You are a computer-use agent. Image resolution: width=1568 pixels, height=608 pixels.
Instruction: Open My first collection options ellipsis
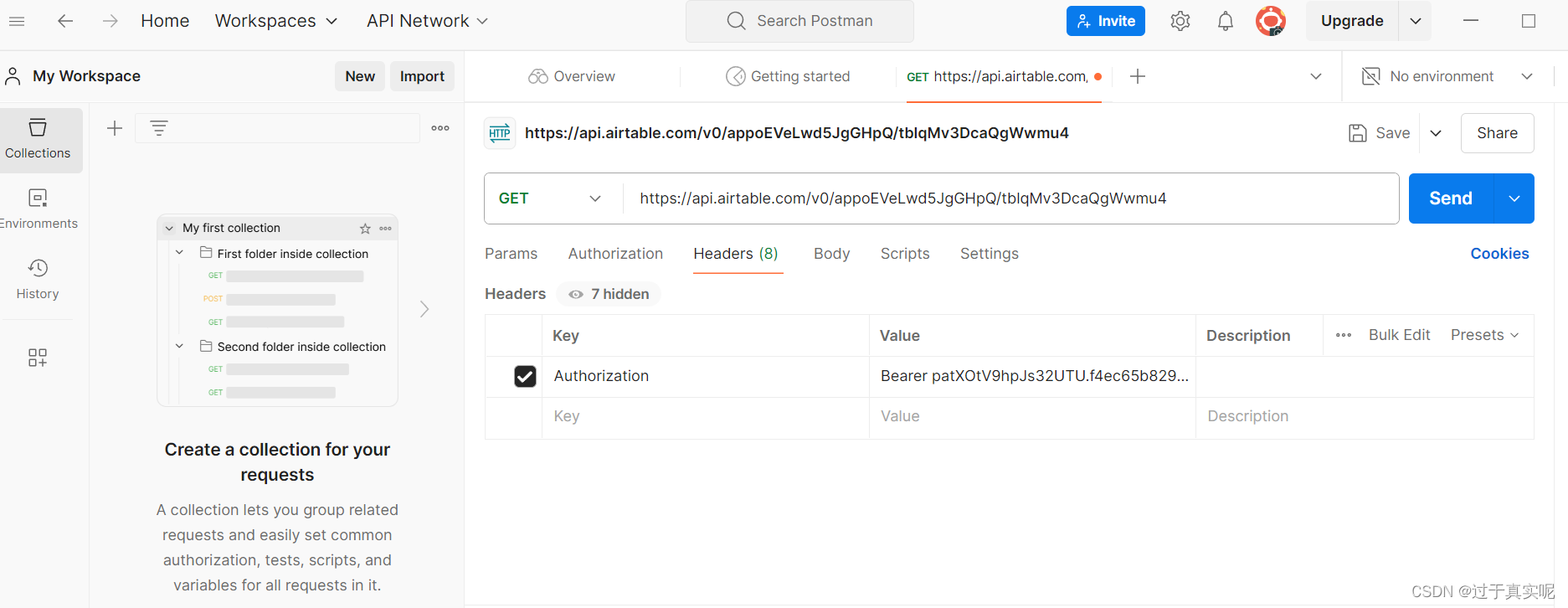[385, 229]
